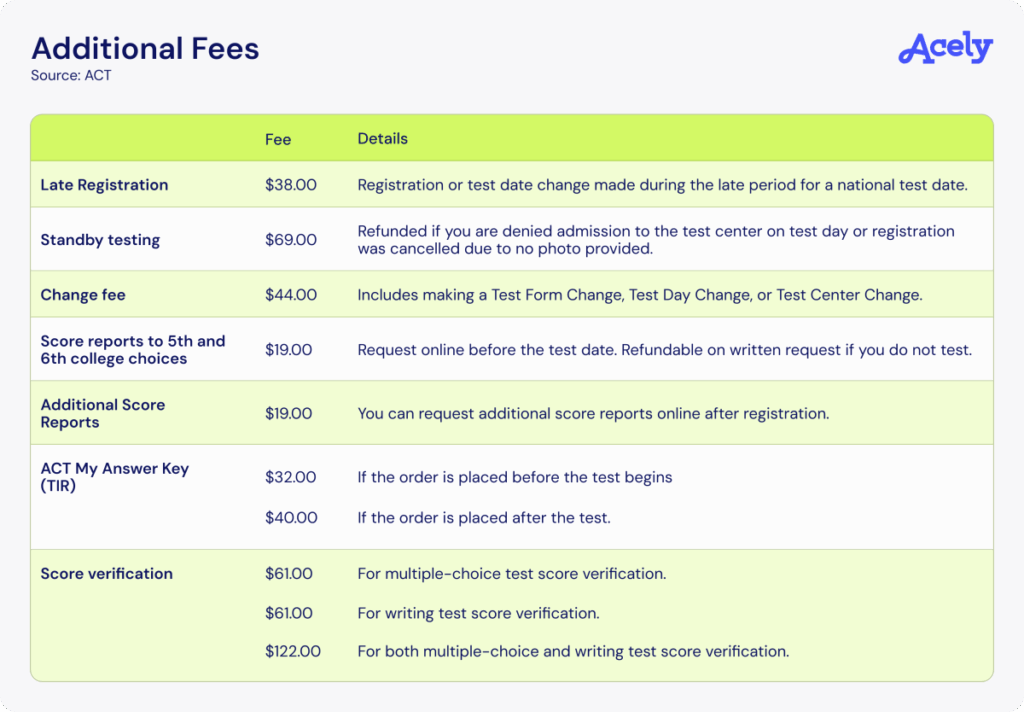Viewport: 1024px width, 712px height.
Task: Click the writing test score verification detail
Action: 478,613
